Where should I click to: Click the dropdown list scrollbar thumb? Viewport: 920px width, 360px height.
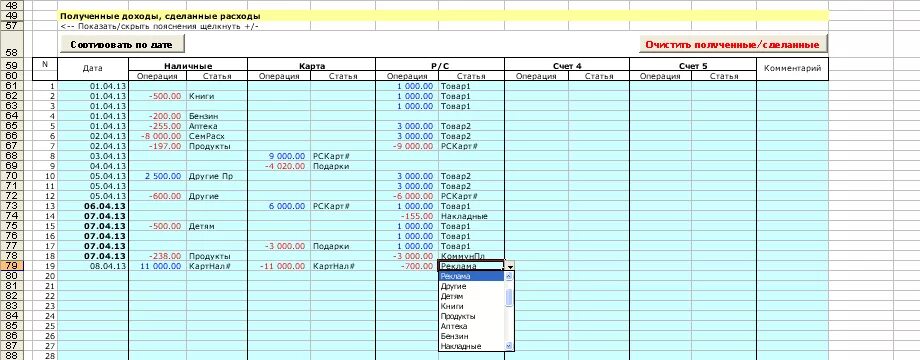pos(509,297)
